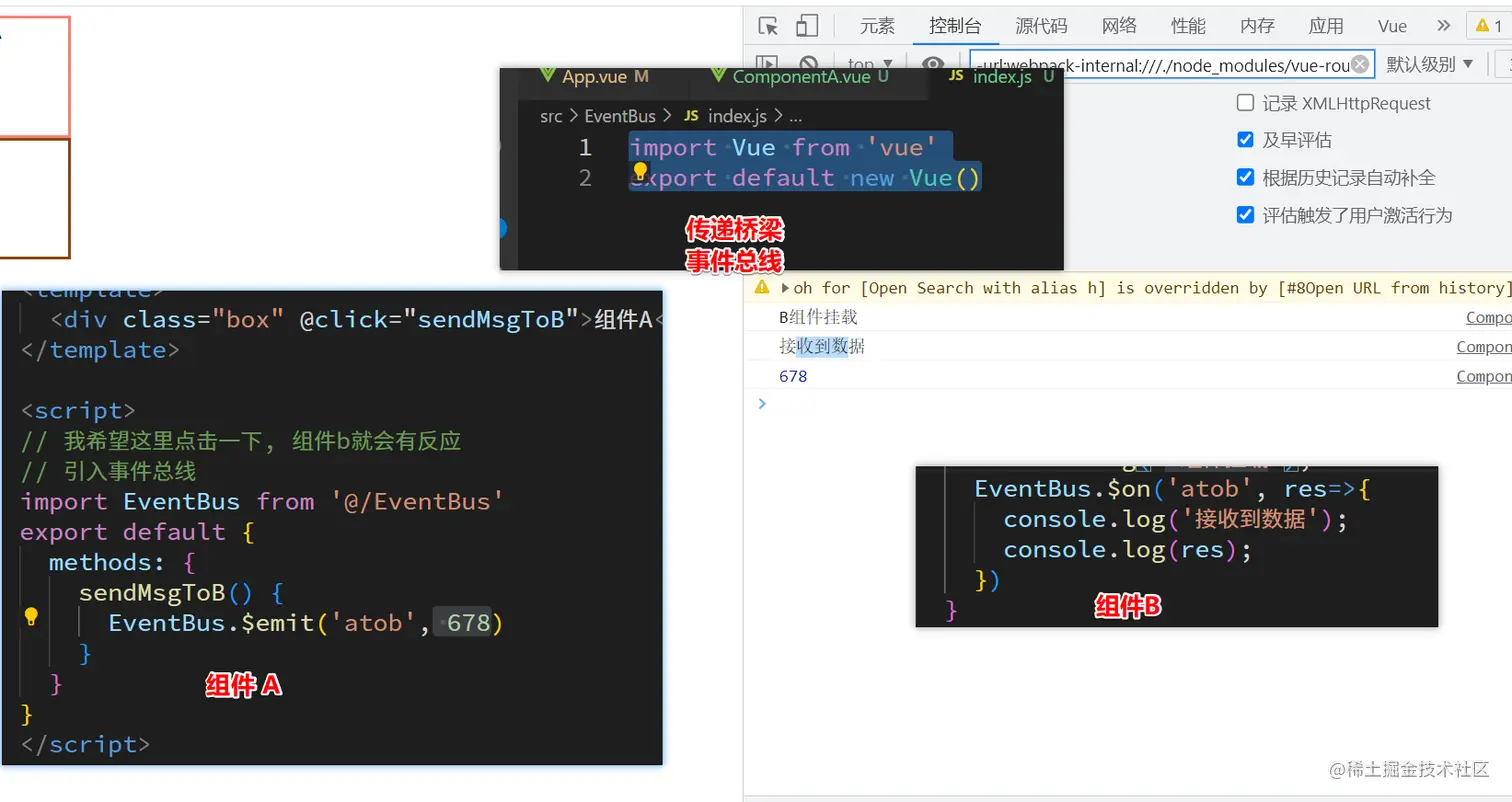
Task: Click the "export default new Vue()" code line
Action: 805,178
